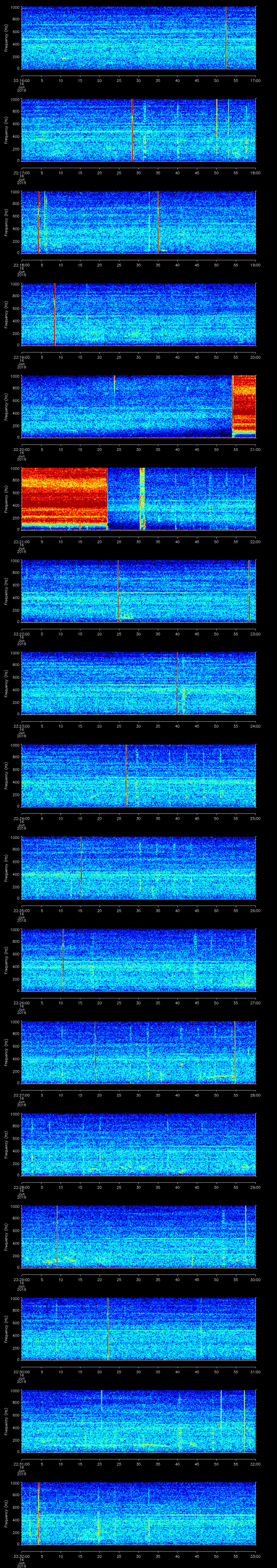Click the '25:00' end time label
This screenshot has height=1568, width=277.
(255, 818)
